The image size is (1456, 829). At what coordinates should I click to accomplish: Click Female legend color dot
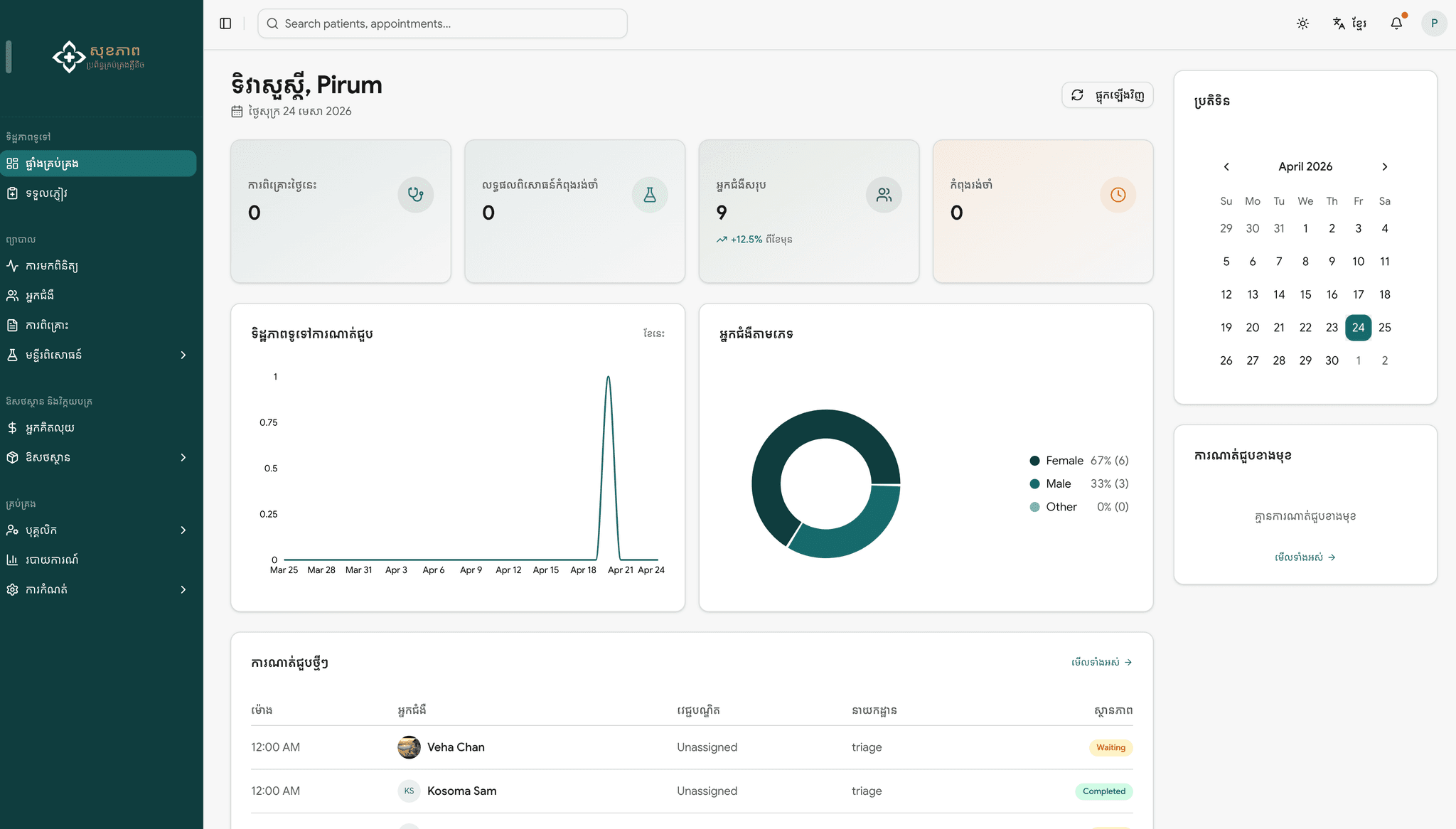coord(1034,461)
